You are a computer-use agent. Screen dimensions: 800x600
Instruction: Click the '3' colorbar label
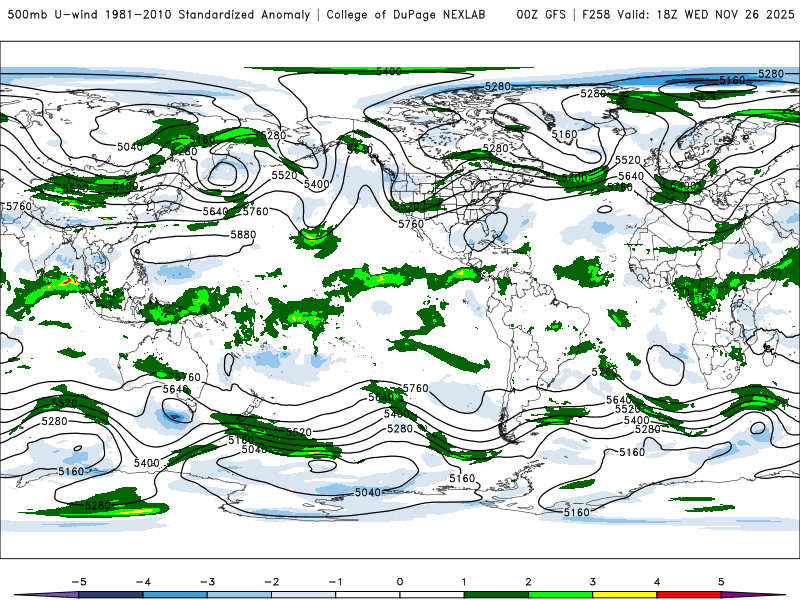pos(593,582)
